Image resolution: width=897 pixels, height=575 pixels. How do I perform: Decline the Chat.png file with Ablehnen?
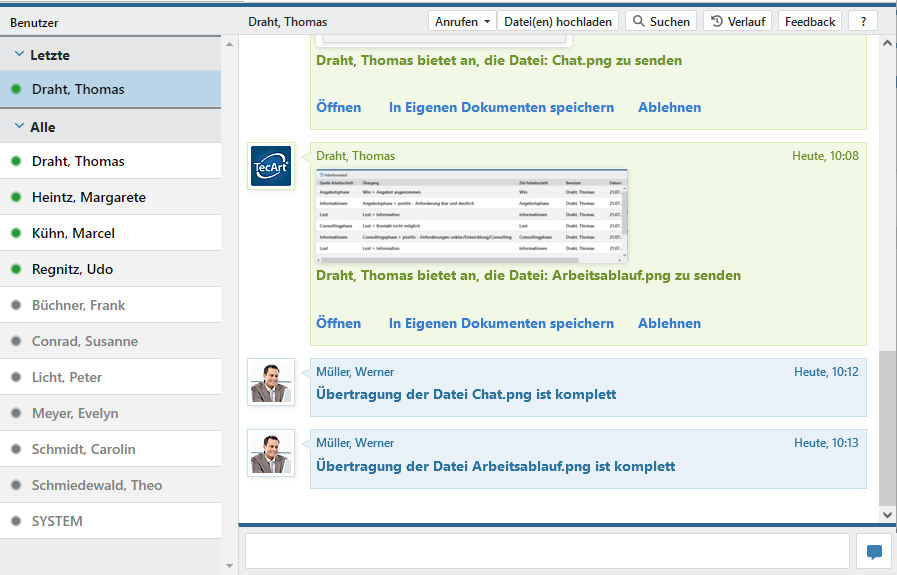click(x=669, y=107)
